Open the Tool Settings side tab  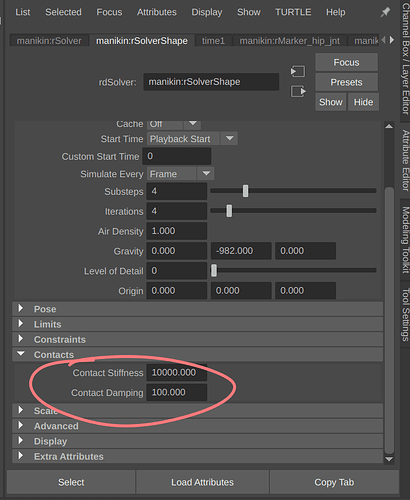tap(405, 315)
